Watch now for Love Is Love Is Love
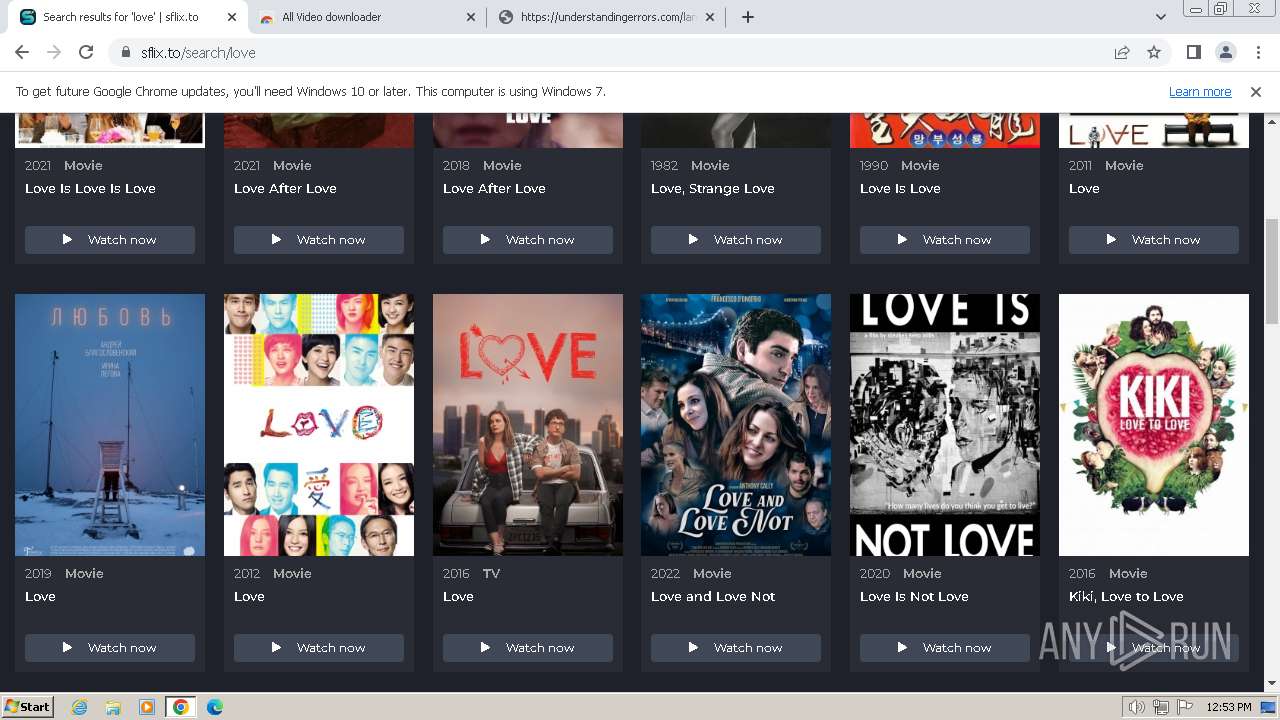1280x720 pixels. pos(110,240)
